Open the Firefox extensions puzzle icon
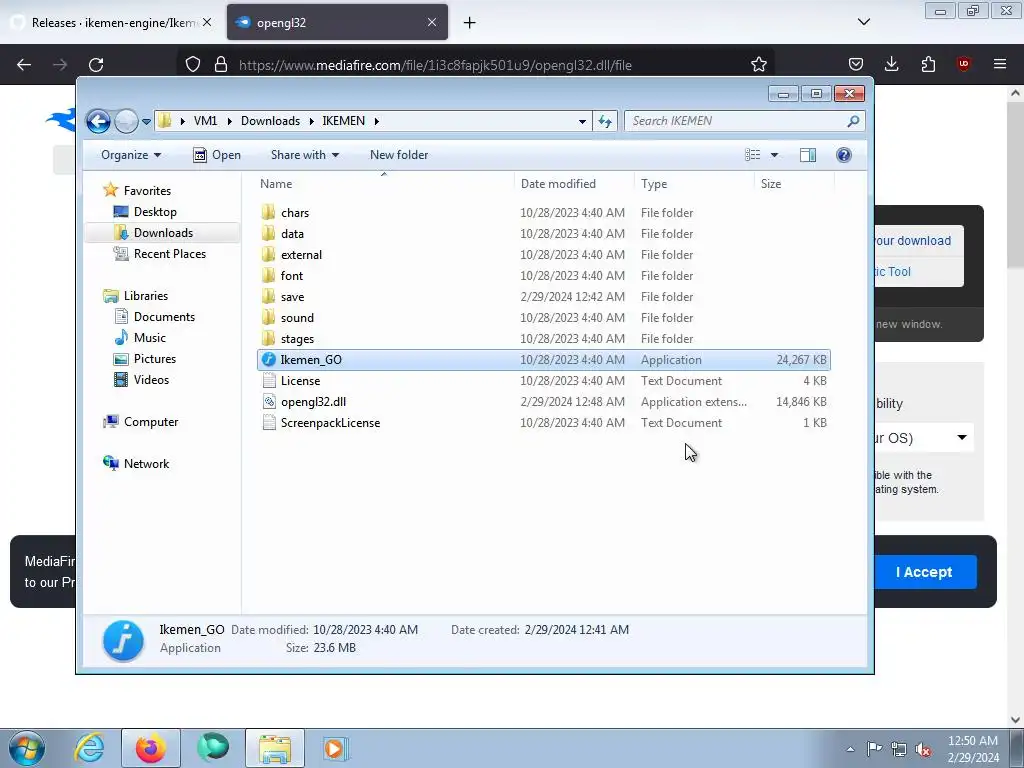The image size is (1024, 768). 928,64
